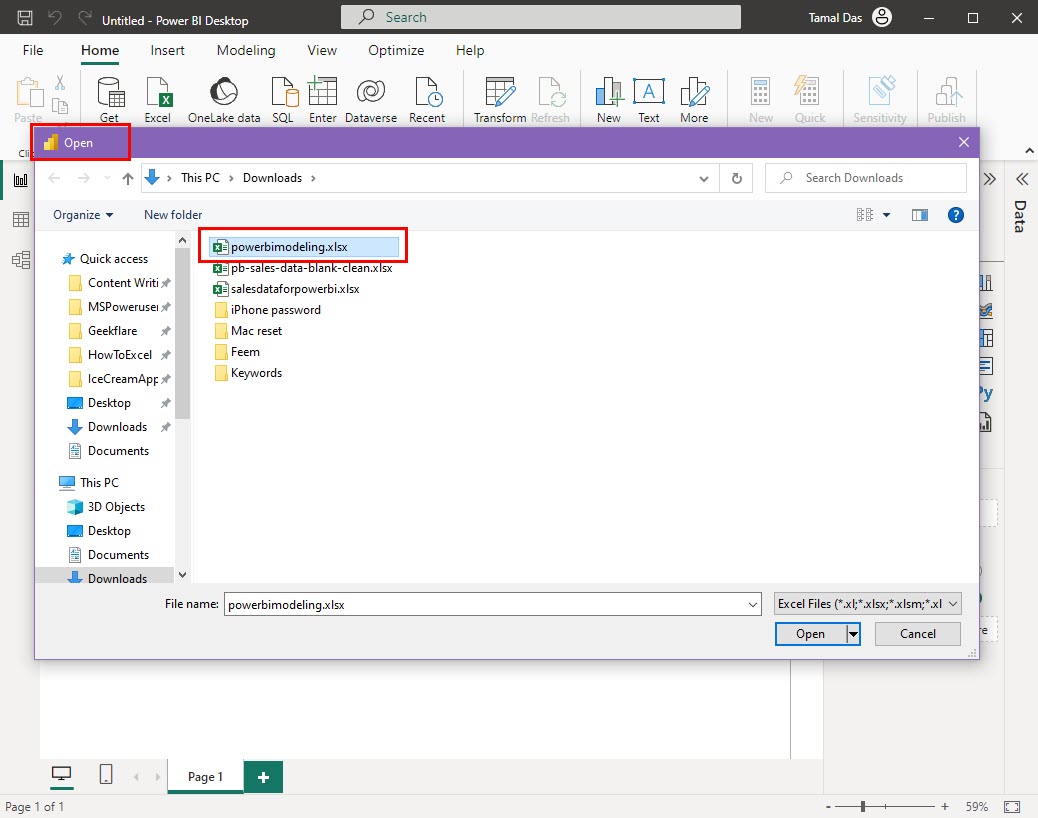The height and width of the screenshot is (818, 1038).
Task: Open the change view options dropdown arrow
Action: click(886, 215)
